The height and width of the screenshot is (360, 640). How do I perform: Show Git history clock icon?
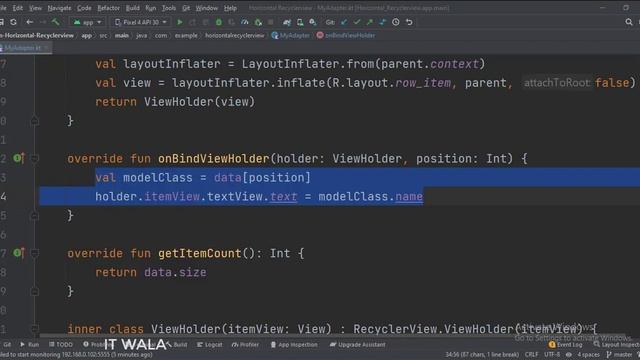(396, 22)
